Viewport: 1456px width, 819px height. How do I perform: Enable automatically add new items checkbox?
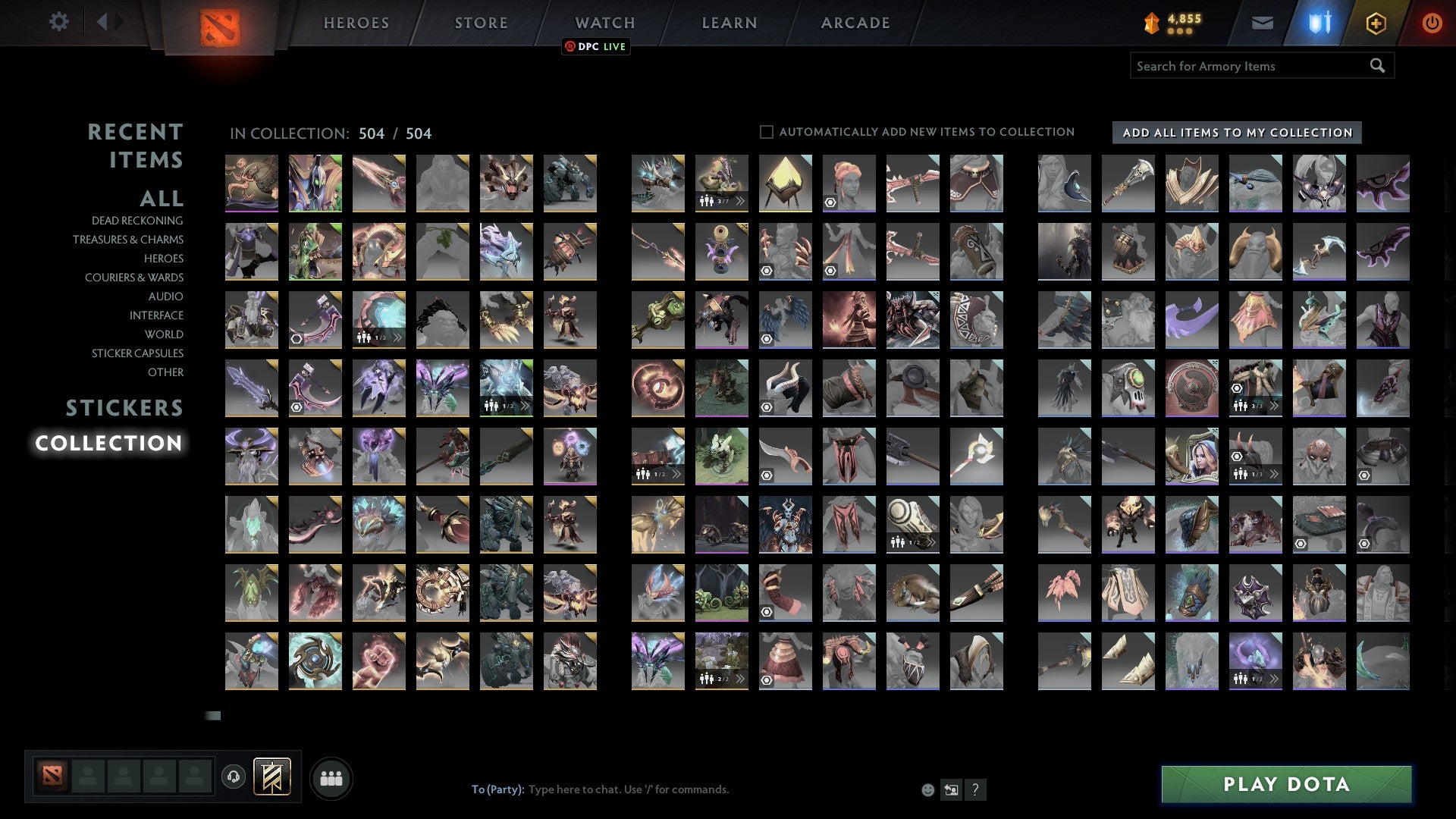click(x=767, y=132)
